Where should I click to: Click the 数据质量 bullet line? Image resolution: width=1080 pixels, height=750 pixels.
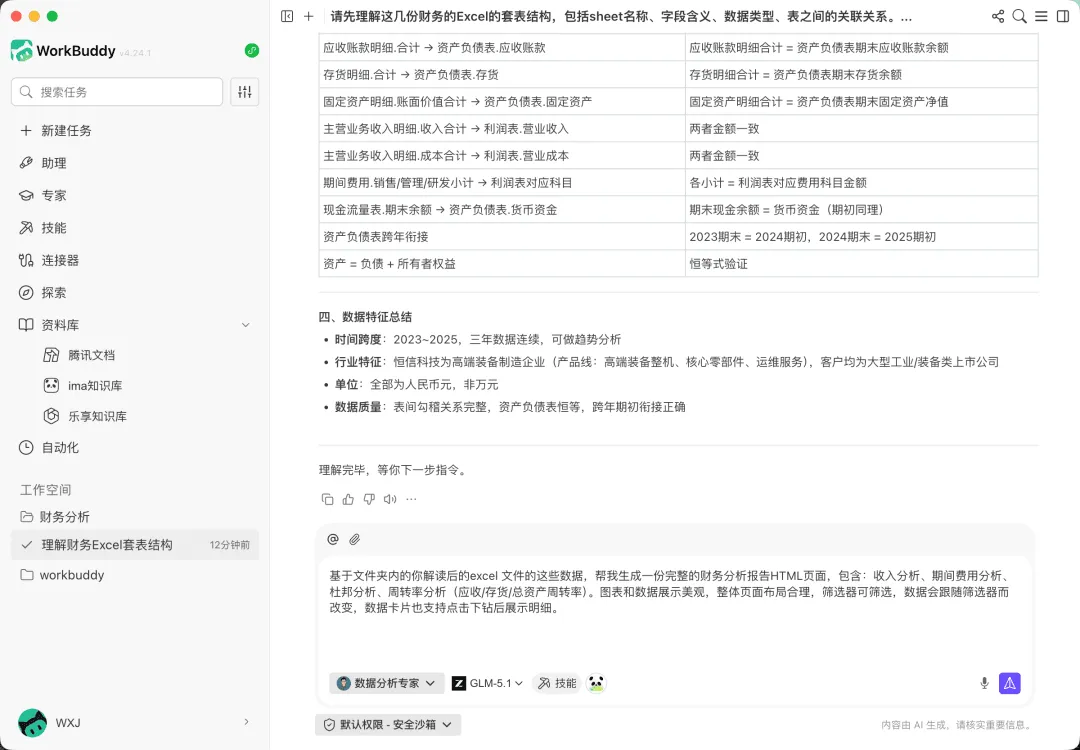point(510,407)
